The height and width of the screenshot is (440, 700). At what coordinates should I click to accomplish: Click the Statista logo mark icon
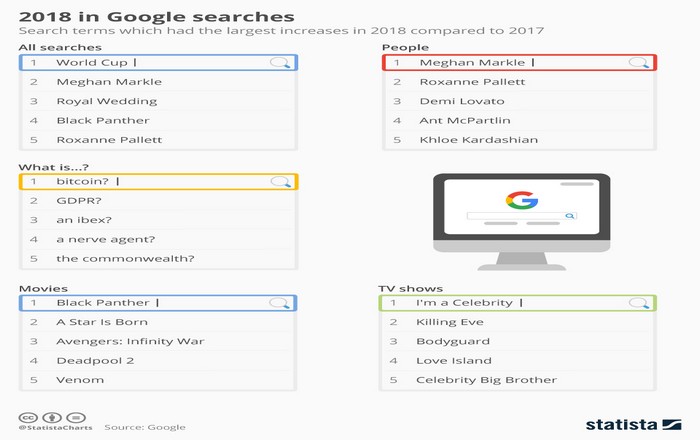(x=672, y=424)
